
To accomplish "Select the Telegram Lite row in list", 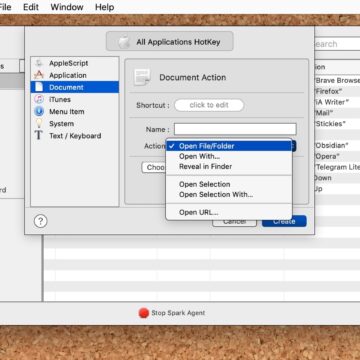I will 337,167.
